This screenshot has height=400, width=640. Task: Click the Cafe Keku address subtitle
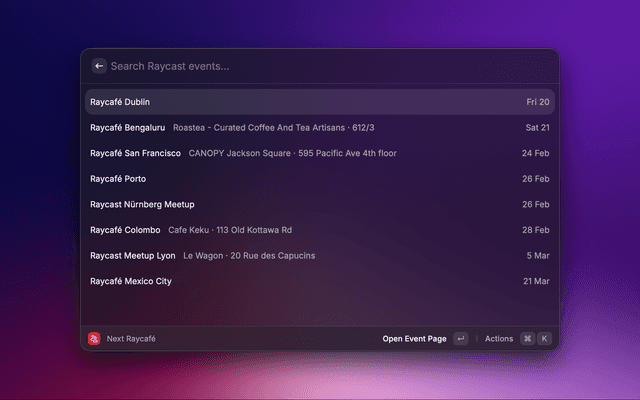point(230,230)
